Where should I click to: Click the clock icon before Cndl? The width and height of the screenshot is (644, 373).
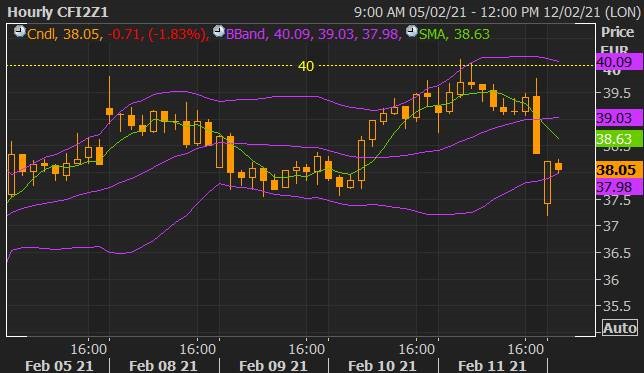(x=19, y=32)
